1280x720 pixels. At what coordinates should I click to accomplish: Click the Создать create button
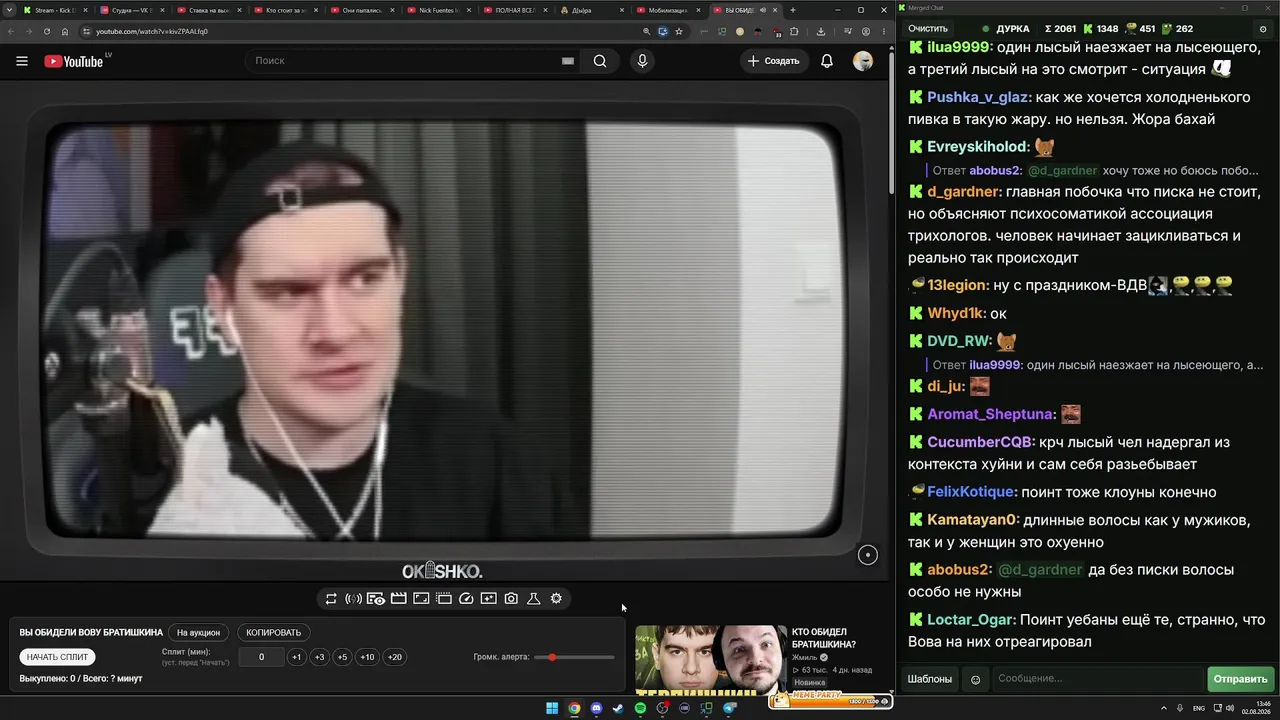pos(774,61)
